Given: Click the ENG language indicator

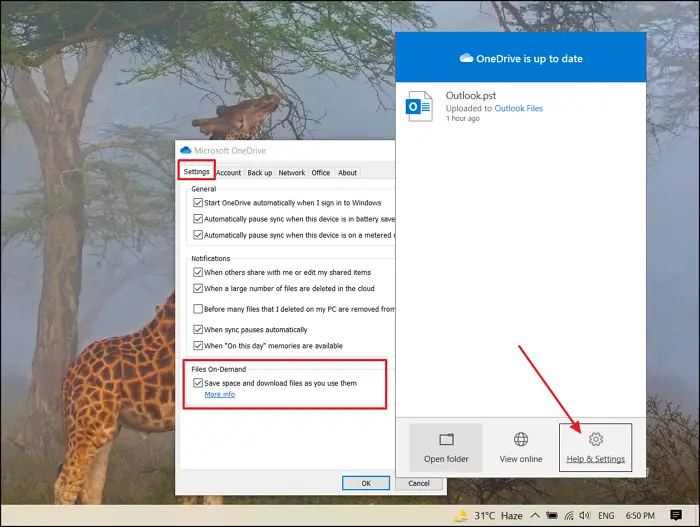Looking at the screenshot, I should click(606, 516).
